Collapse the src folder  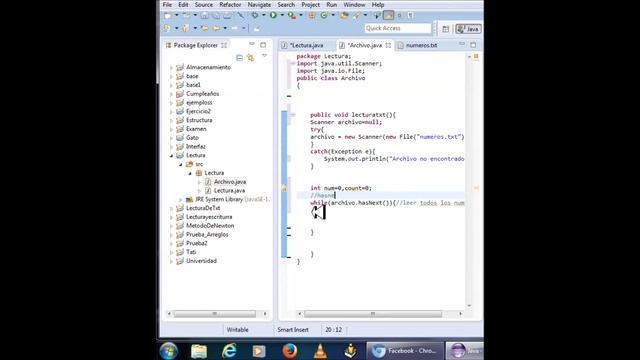tap(181, 164)
